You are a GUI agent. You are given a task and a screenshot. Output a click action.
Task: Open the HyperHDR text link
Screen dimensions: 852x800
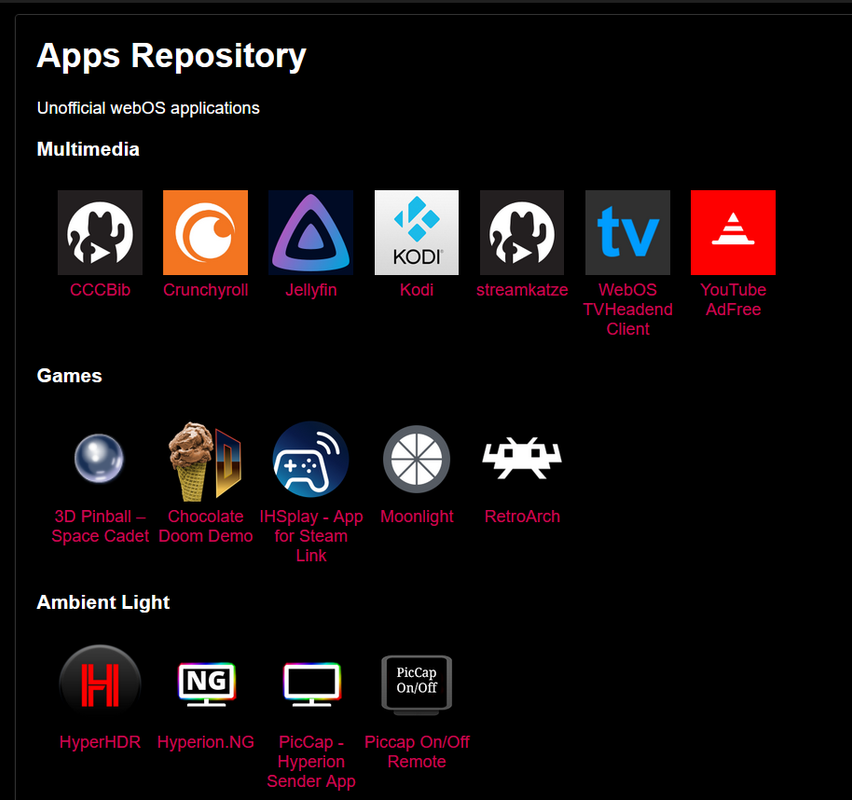pyautogui.click(x=100, y=742)
